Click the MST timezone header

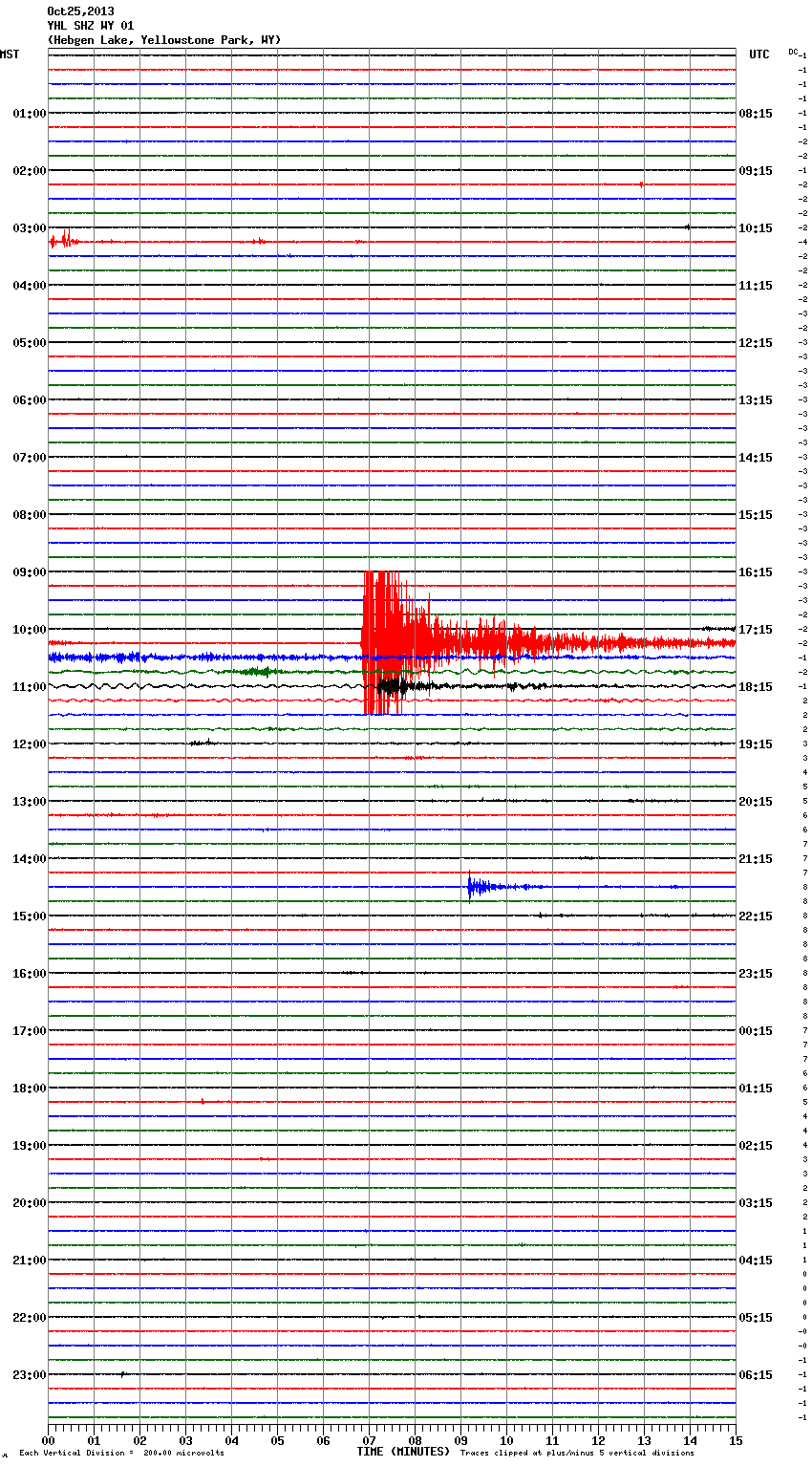pos(10,54)
